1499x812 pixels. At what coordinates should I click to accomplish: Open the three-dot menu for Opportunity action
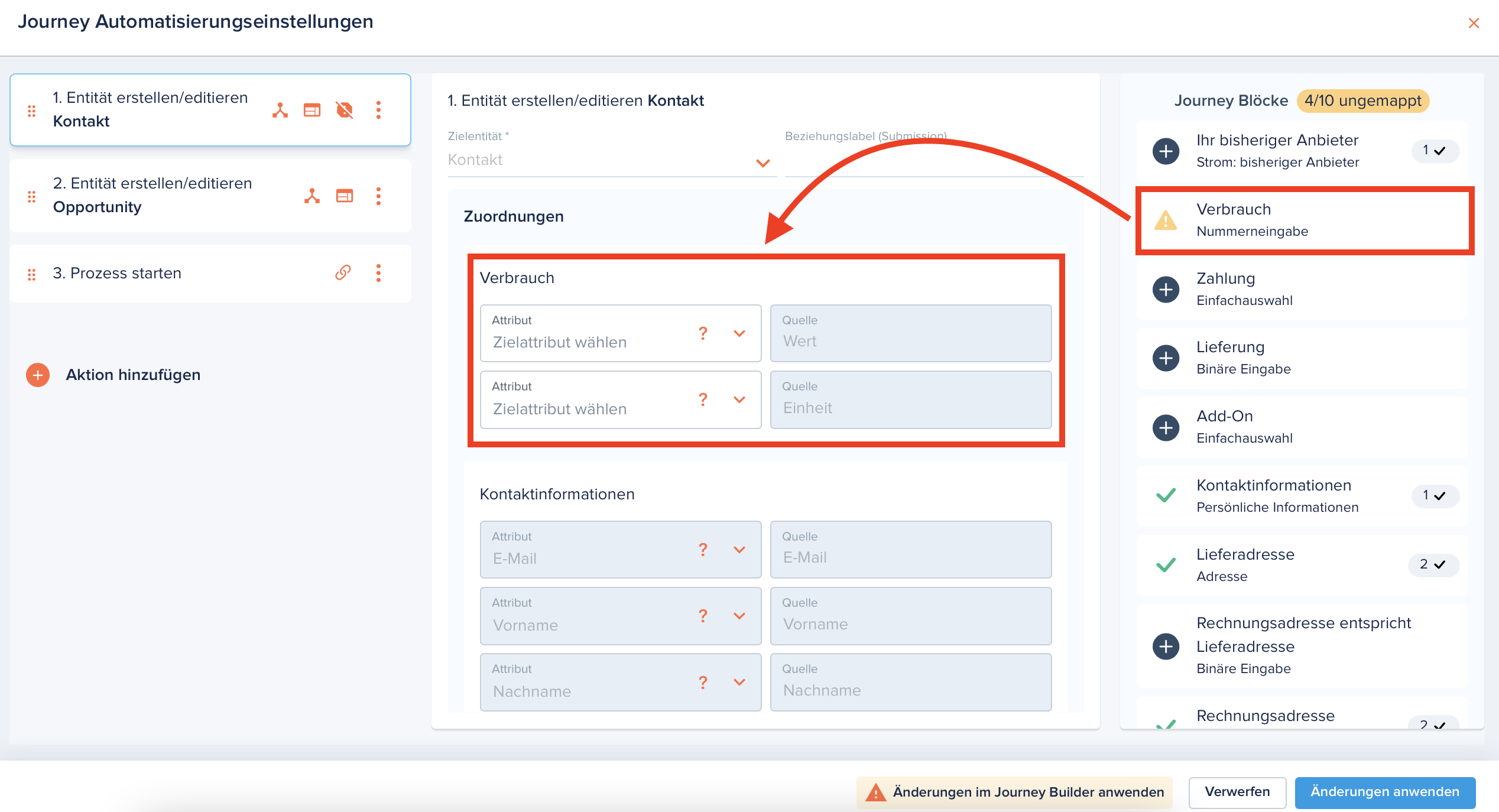378,196
